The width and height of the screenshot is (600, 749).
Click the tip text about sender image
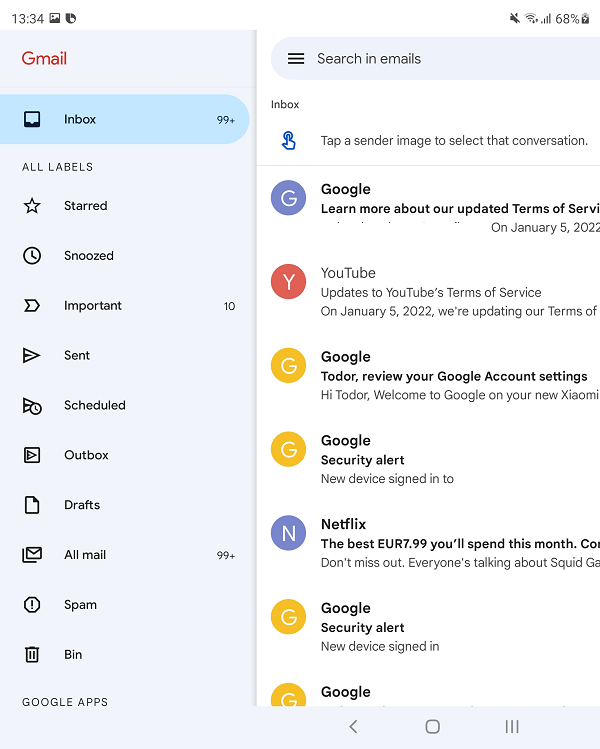pyautogui.click(x=454, y=140)
